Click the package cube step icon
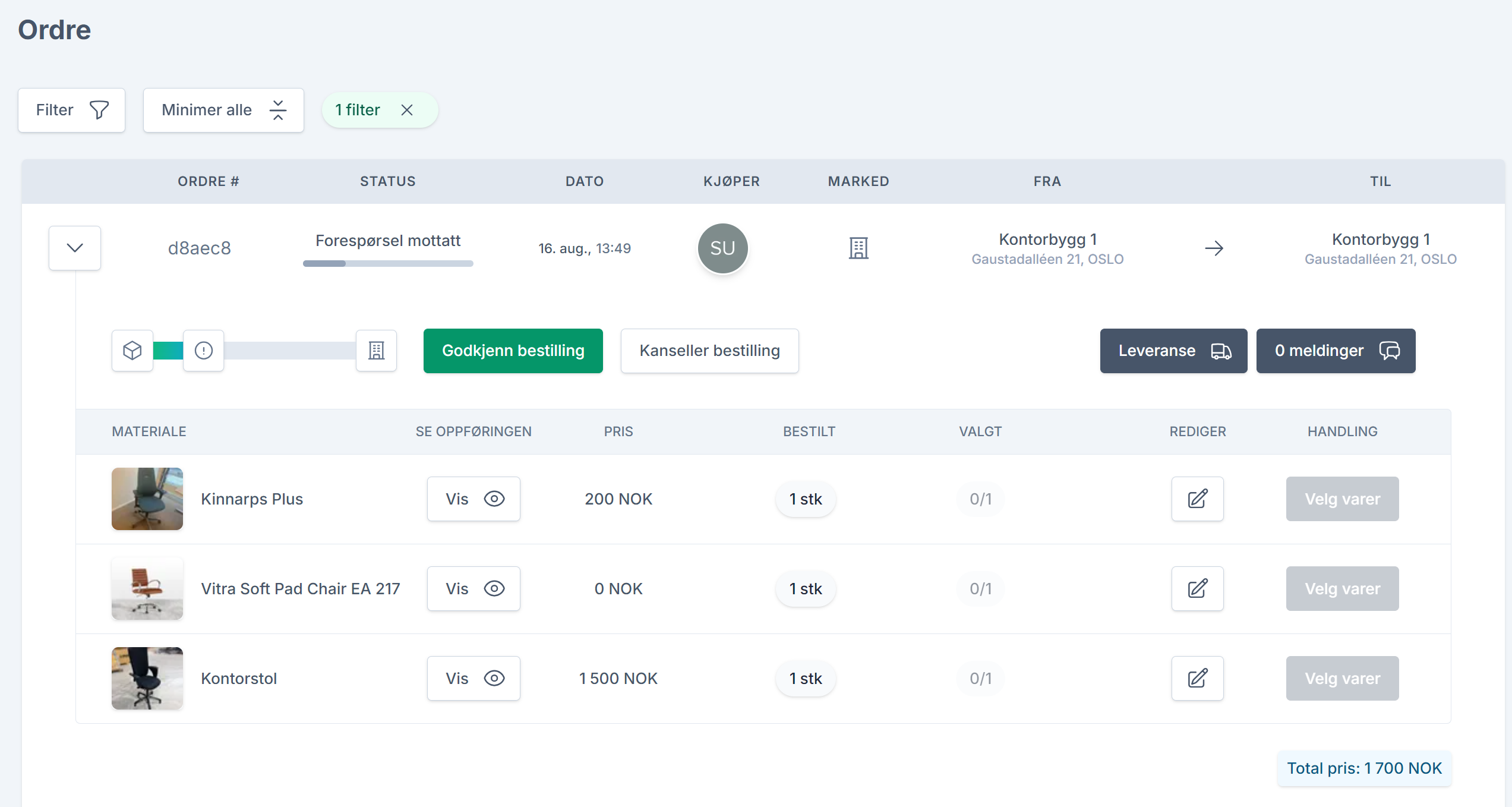The image size is (1512, 807). (x=132, y=351)
